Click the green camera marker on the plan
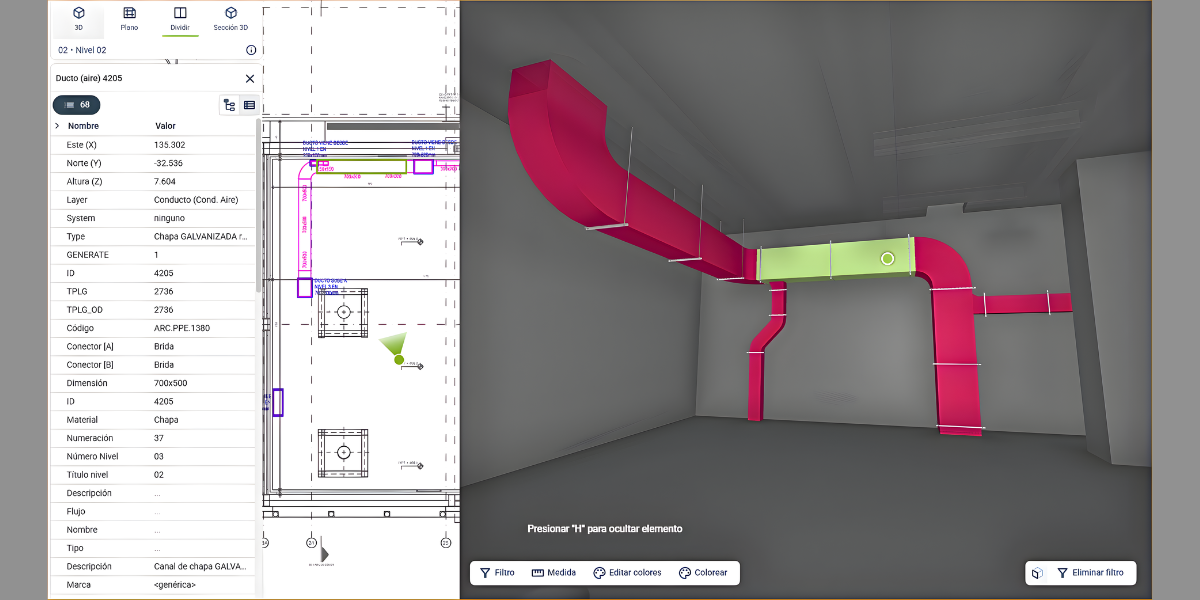 coord(398,359)
